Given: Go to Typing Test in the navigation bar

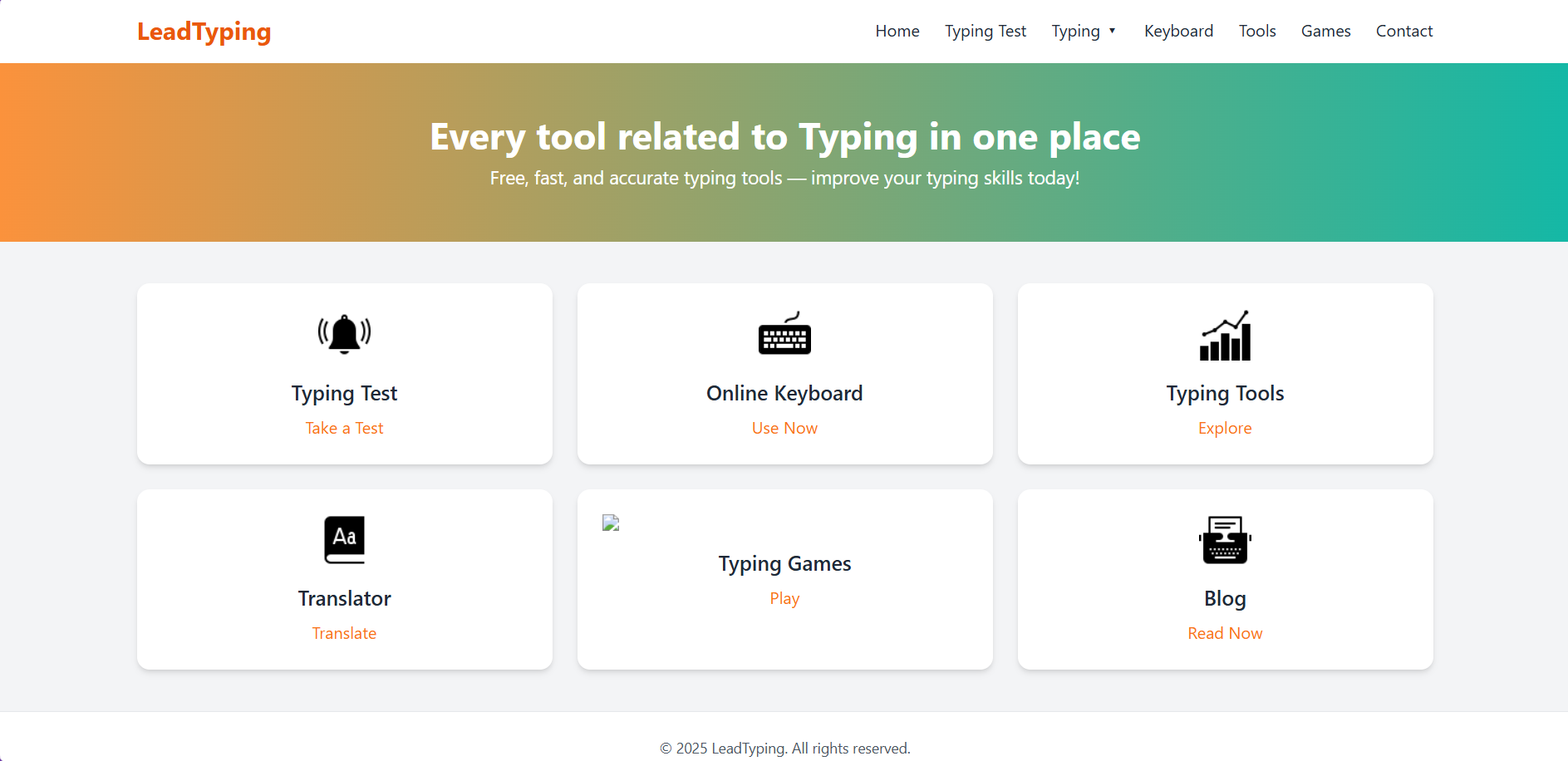Looking at the screenshot, I should click(x=986, y=31).
